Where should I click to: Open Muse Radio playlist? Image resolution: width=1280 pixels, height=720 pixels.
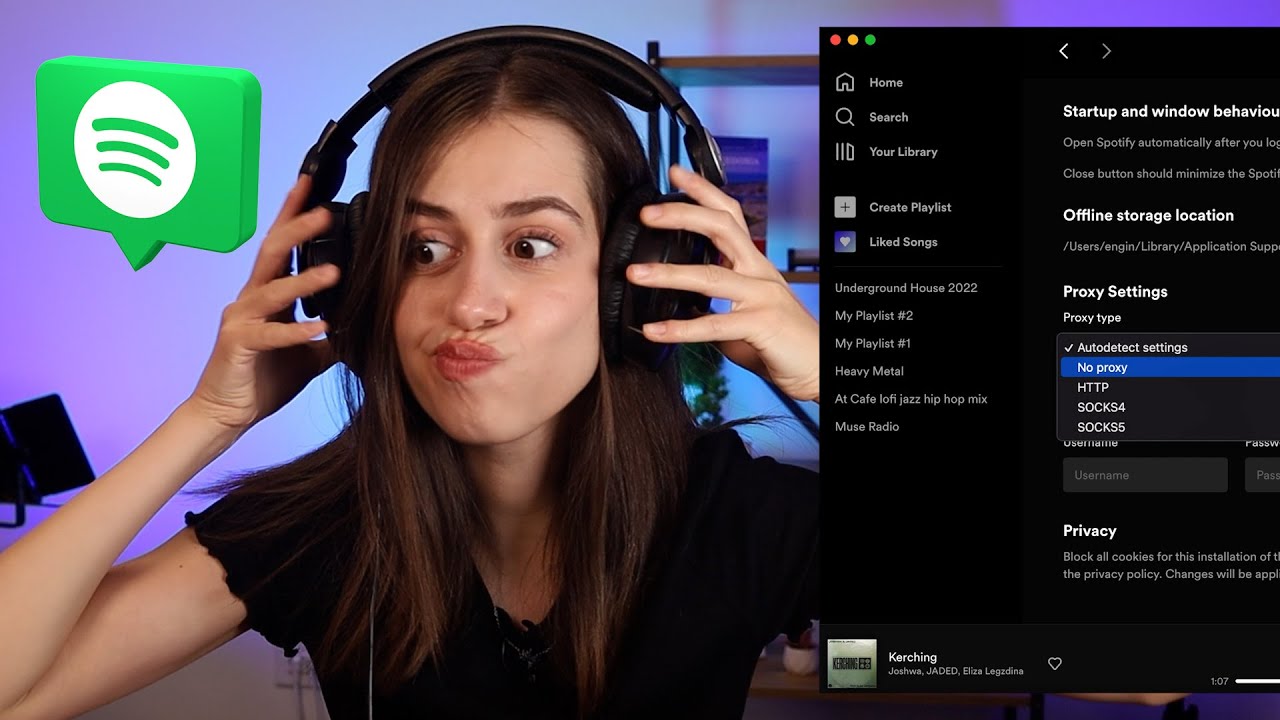(867, 427)
